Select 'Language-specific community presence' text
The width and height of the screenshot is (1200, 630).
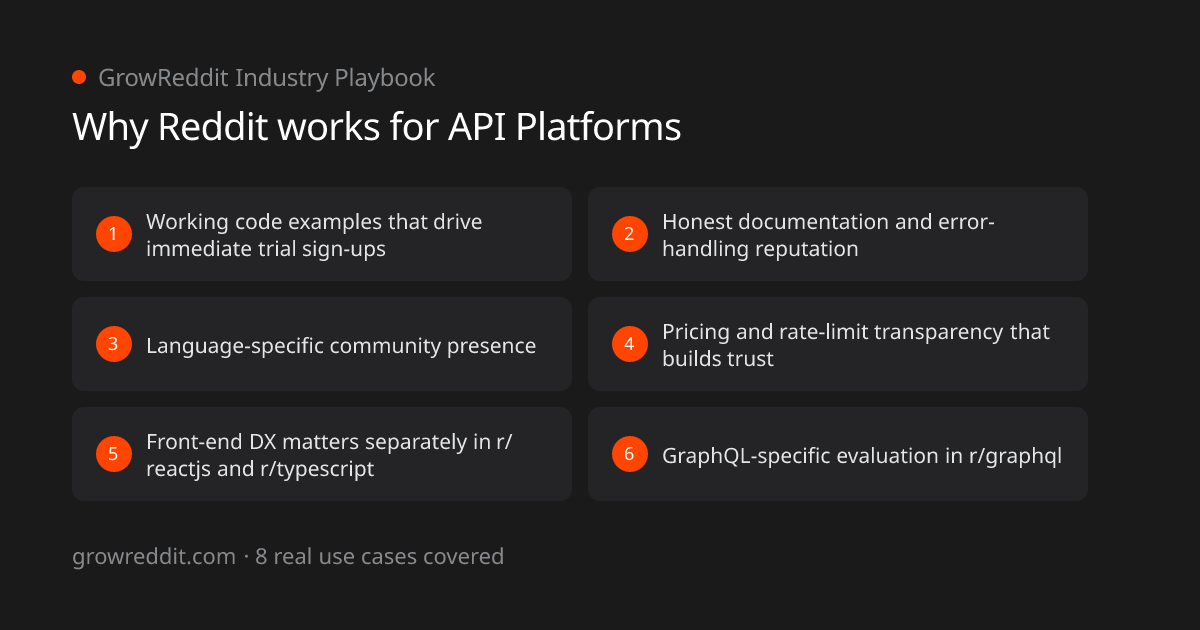(341, 346)
